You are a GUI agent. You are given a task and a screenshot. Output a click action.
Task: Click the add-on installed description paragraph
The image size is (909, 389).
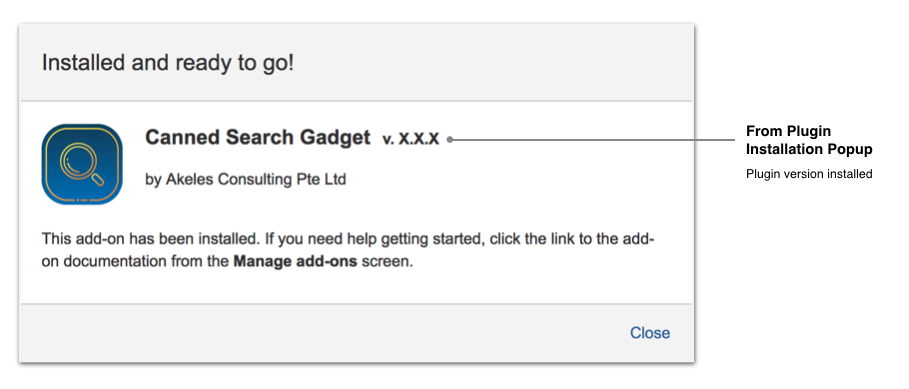(348, 250)
